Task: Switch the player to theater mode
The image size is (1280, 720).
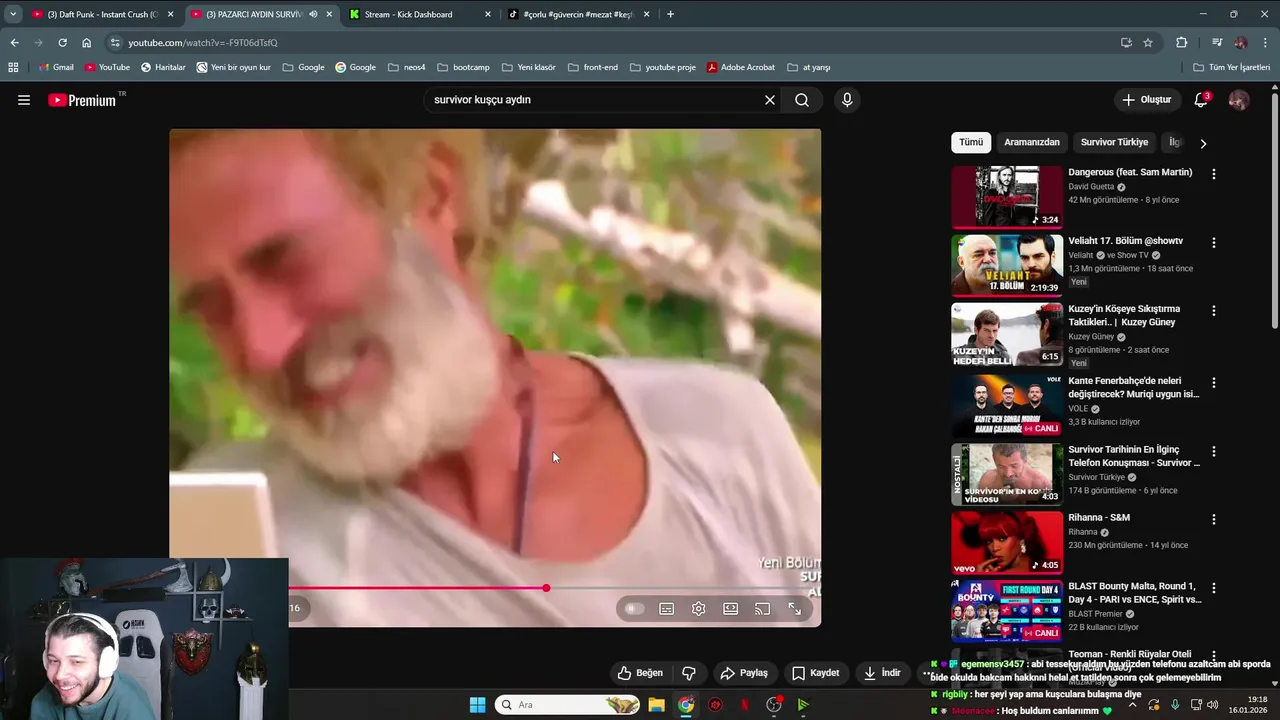Action: 731,609
